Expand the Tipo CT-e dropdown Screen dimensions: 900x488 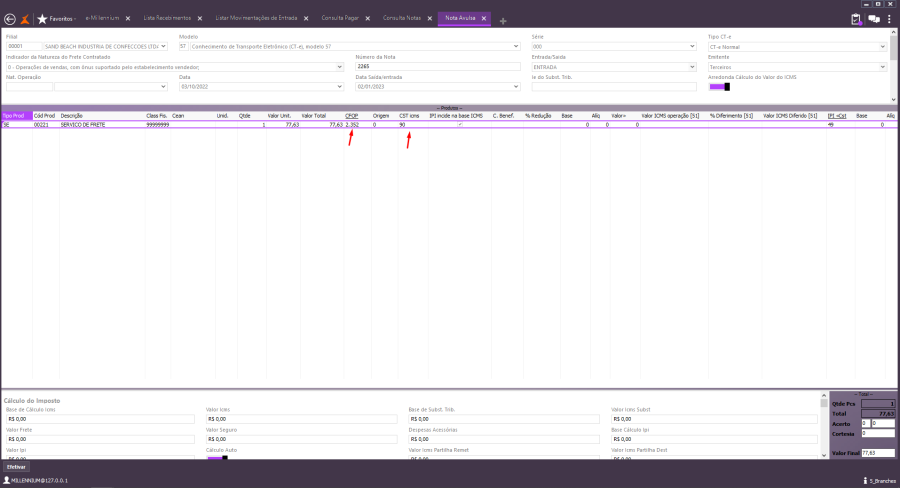882,47
